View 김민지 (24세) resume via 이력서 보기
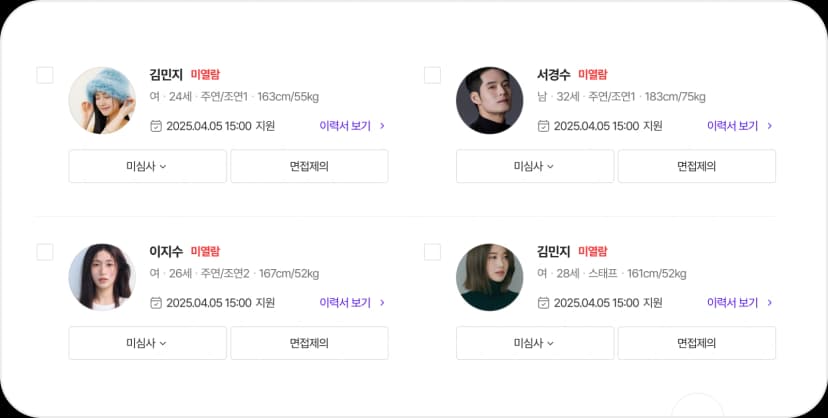Image resolution: width=828 pixels, height=418 pixels. [345, 126]
